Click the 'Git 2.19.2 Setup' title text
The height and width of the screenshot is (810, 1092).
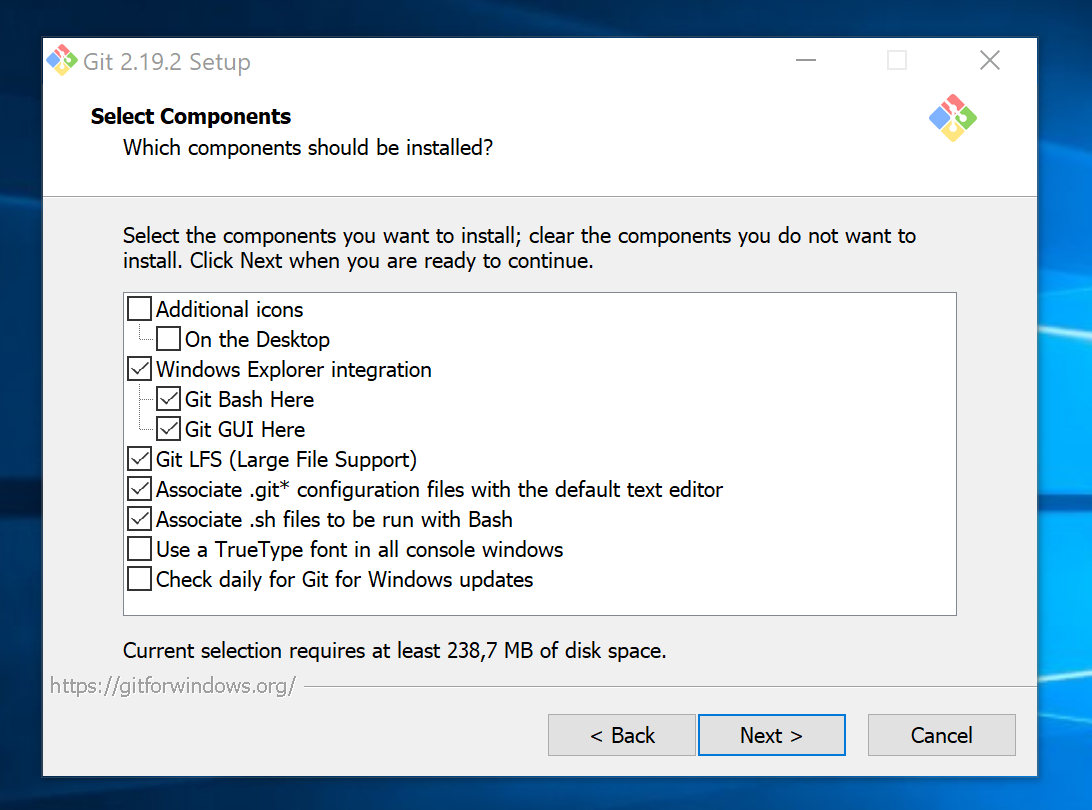coord(166,62)
